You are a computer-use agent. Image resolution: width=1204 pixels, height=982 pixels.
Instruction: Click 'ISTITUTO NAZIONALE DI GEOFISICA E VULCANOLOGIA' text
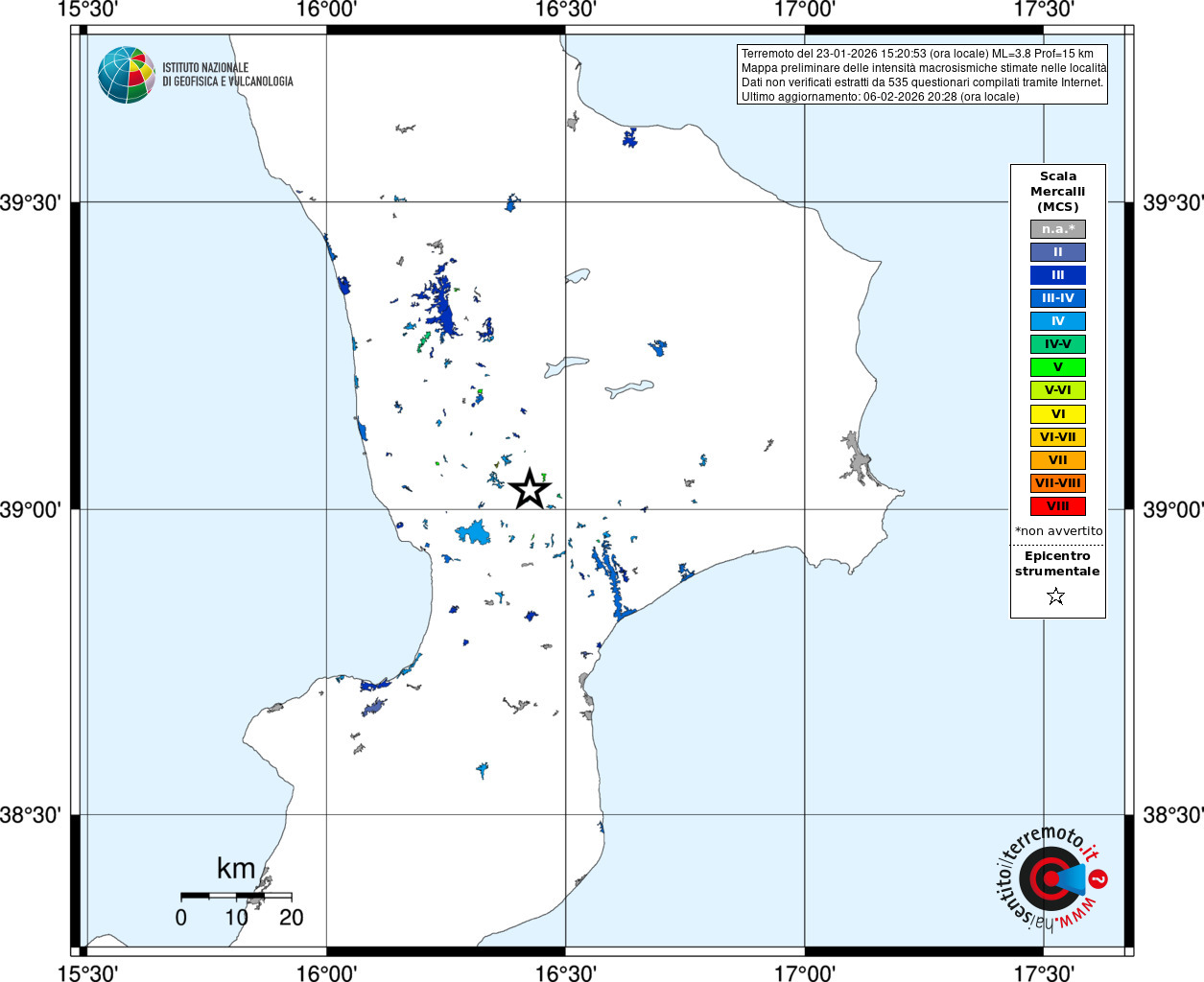point(227,75)
